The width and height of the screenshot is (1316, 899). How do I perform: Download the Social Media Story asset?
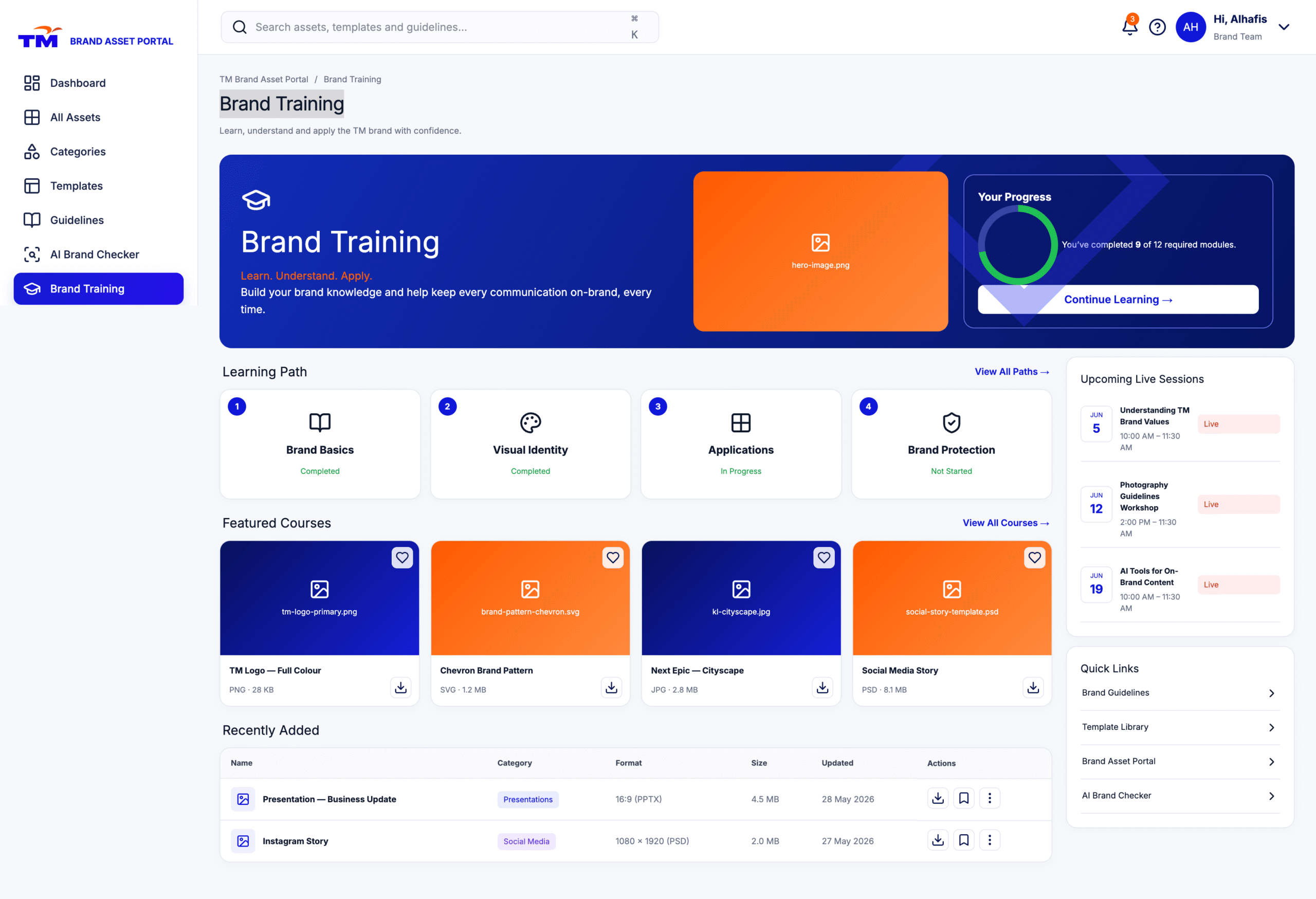1033,687
